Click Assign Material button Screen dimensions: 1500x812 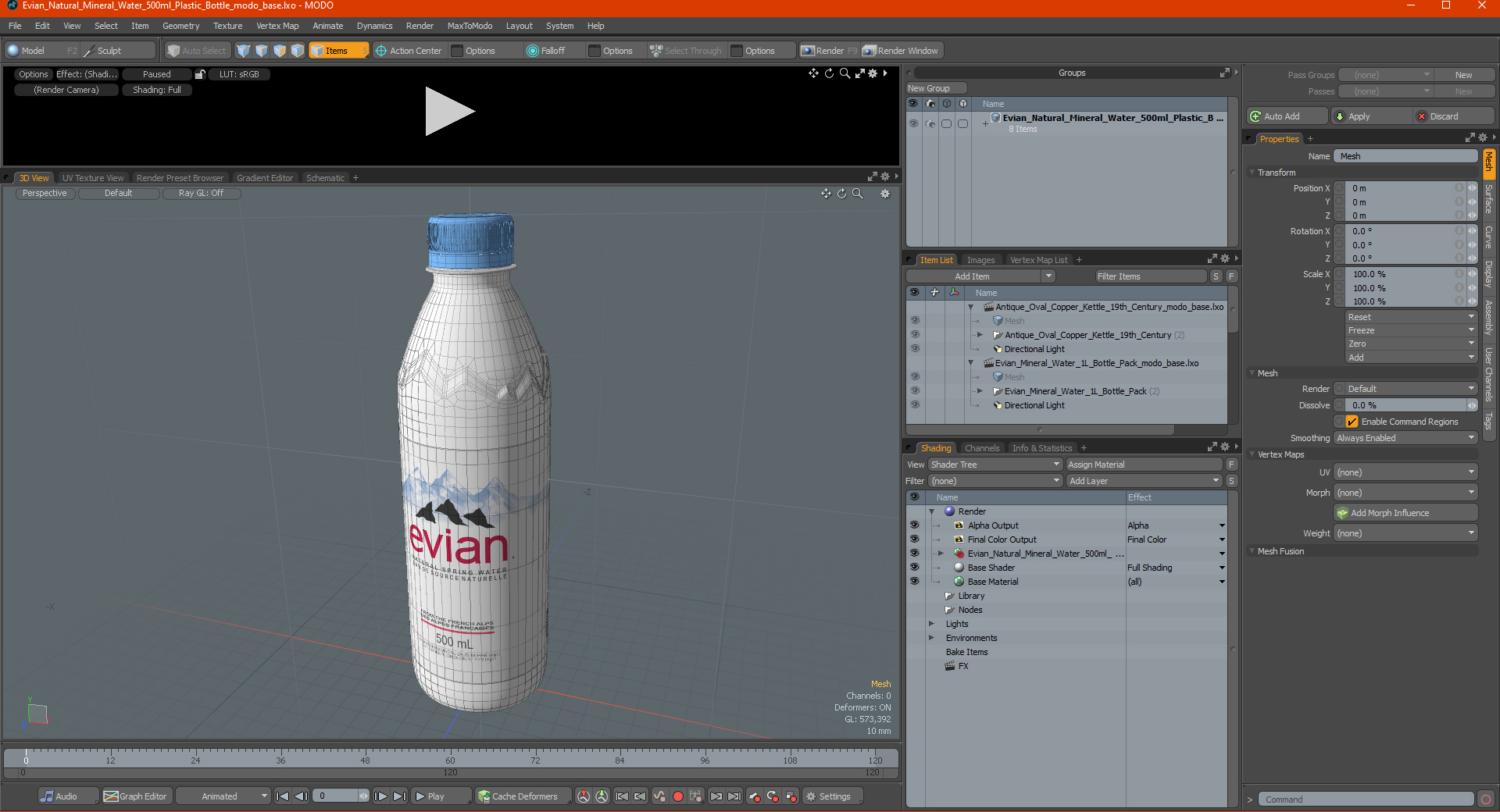tap(1144, 465)
